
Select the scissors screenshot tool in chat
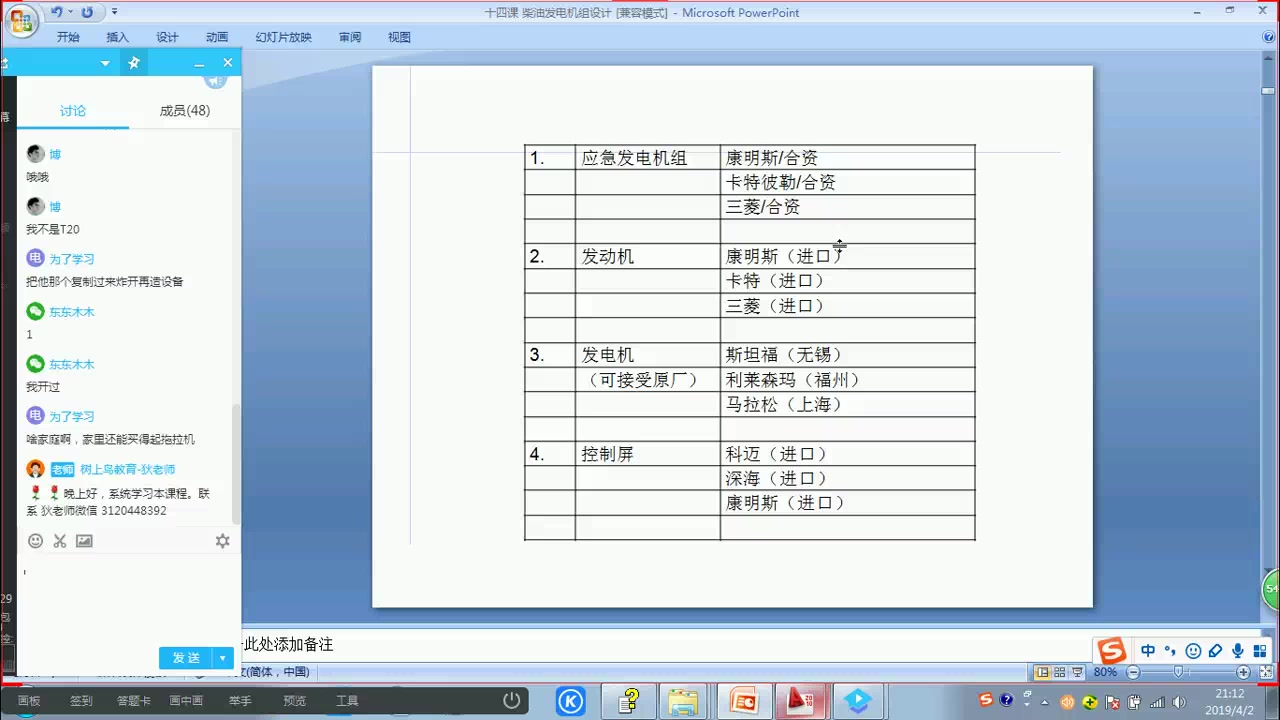tap(60, 541)
